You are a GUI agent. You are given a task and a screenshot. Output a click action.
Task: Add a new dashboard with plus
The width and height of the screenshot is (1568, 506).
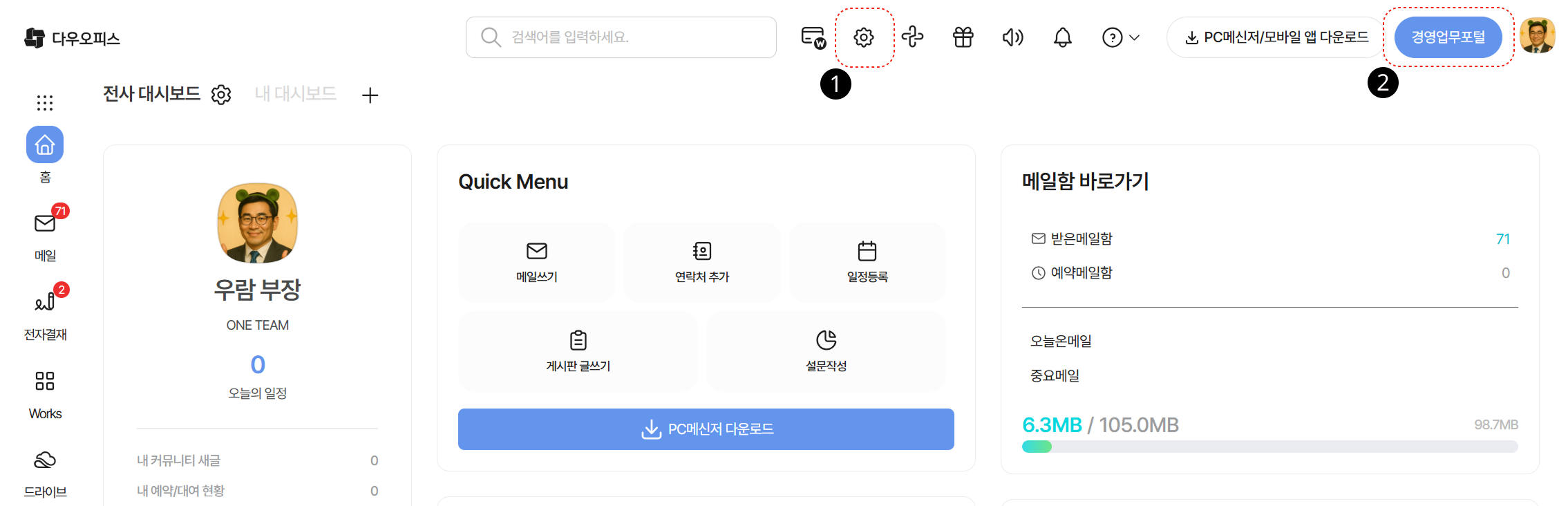[x=370, y=95]
